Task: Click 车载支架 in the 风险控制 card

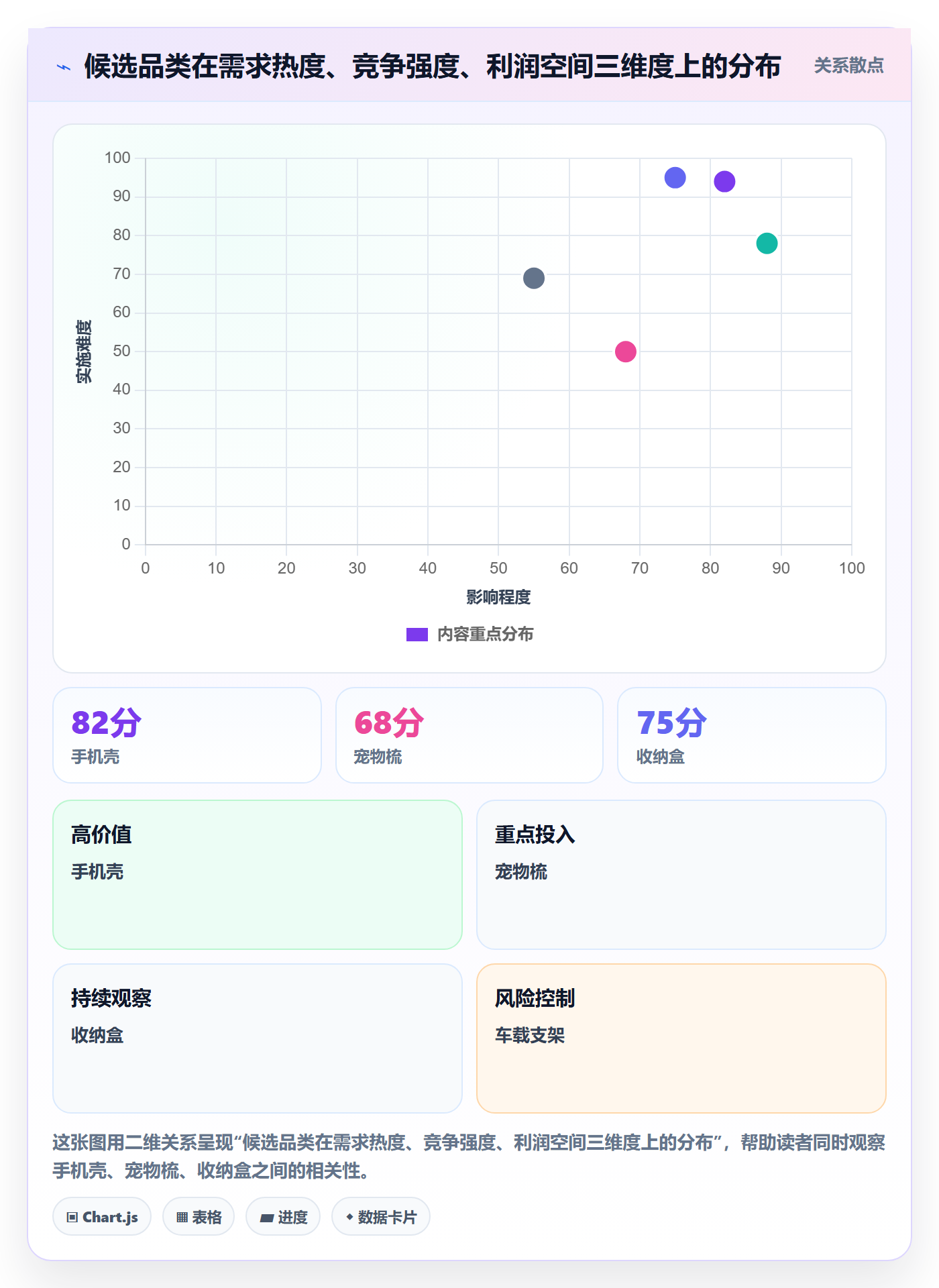Action: click(530, 1035)
